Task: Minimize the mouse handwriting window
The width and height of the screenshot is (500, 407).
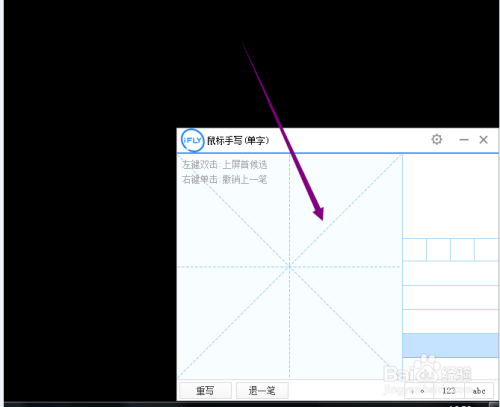Action: tap(464, 140)
